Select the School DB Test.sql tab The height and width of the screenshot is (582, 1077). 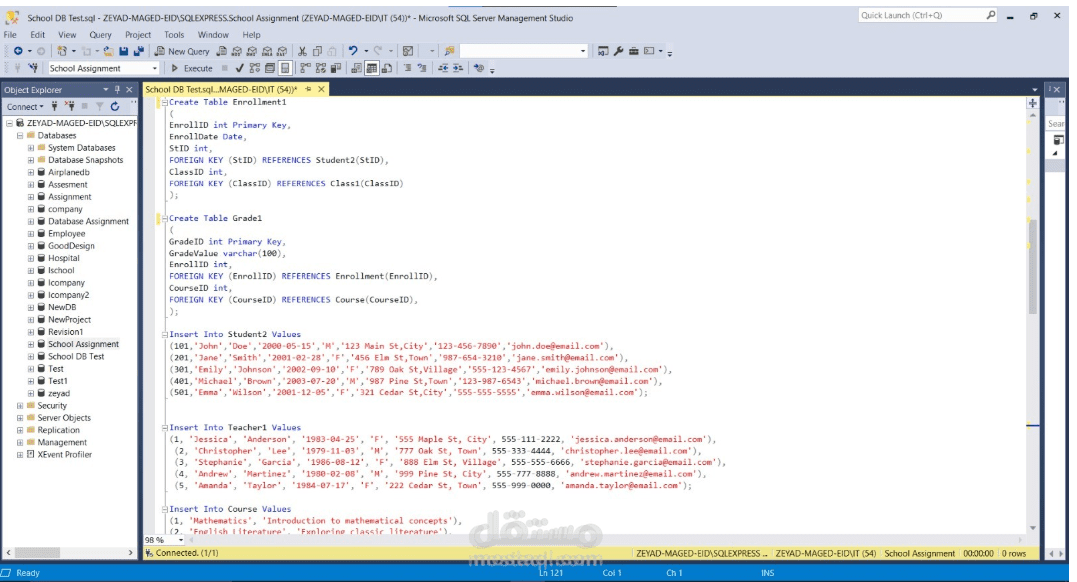pos(220,88)
